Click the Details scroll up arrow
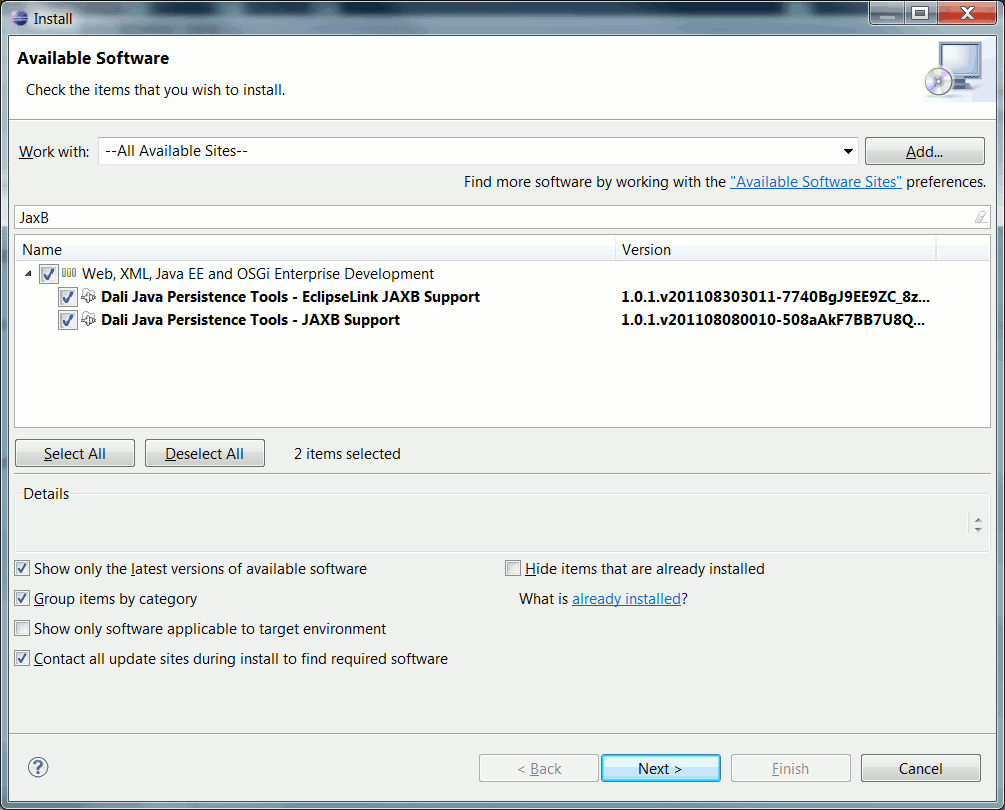Image resolution: width=1005 pixels, height=810 pixels. pyautogui.click(x=978, y=520)
